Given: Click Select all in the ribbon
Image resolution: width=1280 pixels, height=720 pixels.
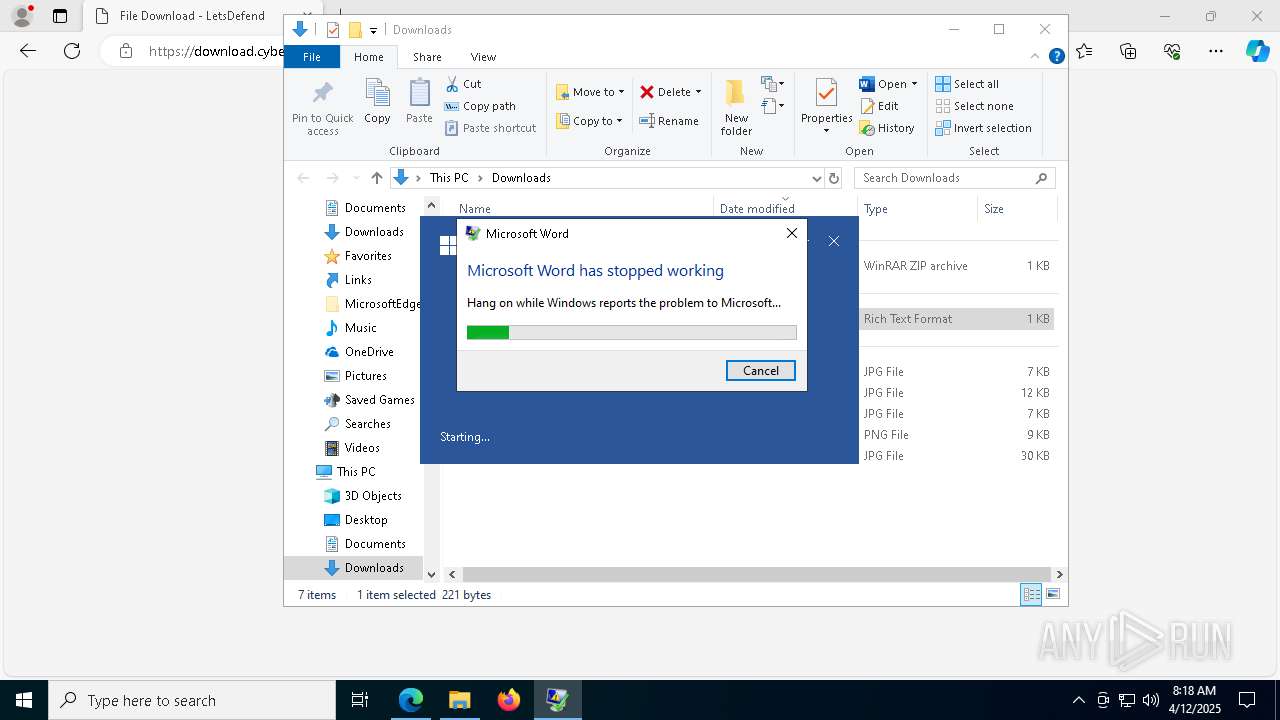Looking at the screenshot, I should (967, 84).
